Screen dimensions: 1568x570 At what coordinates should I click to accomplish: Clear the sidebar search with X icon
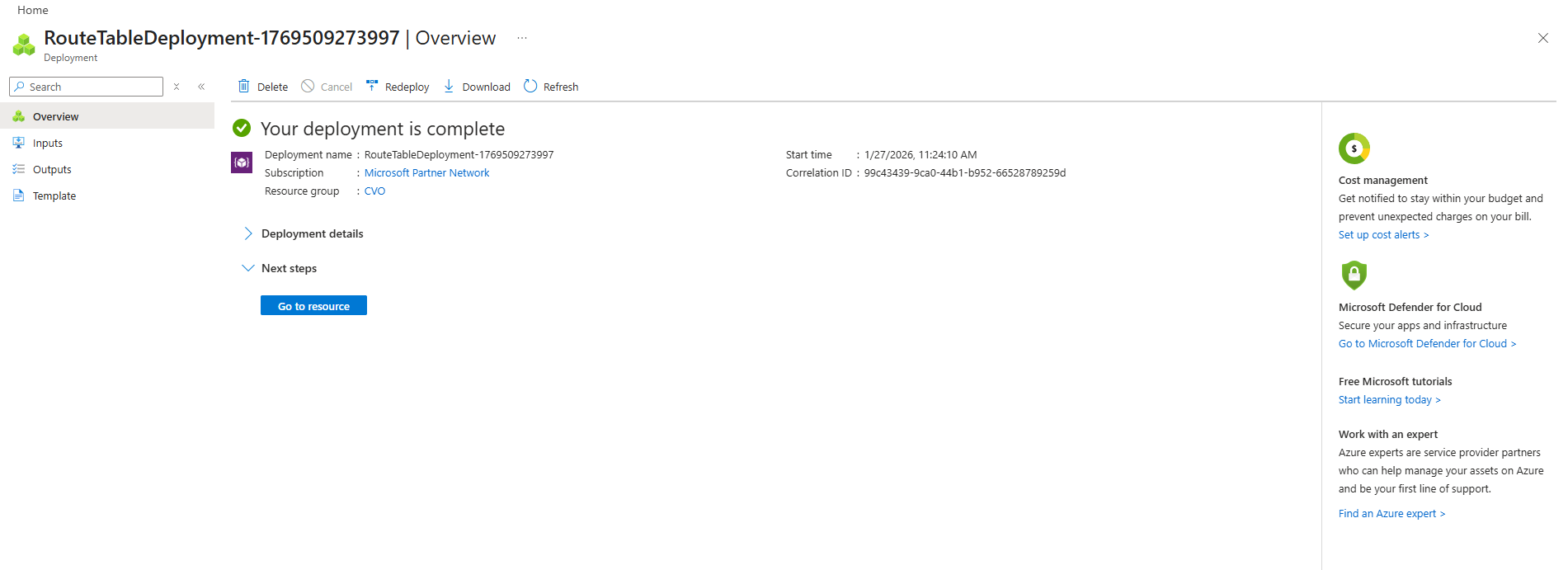177,87
